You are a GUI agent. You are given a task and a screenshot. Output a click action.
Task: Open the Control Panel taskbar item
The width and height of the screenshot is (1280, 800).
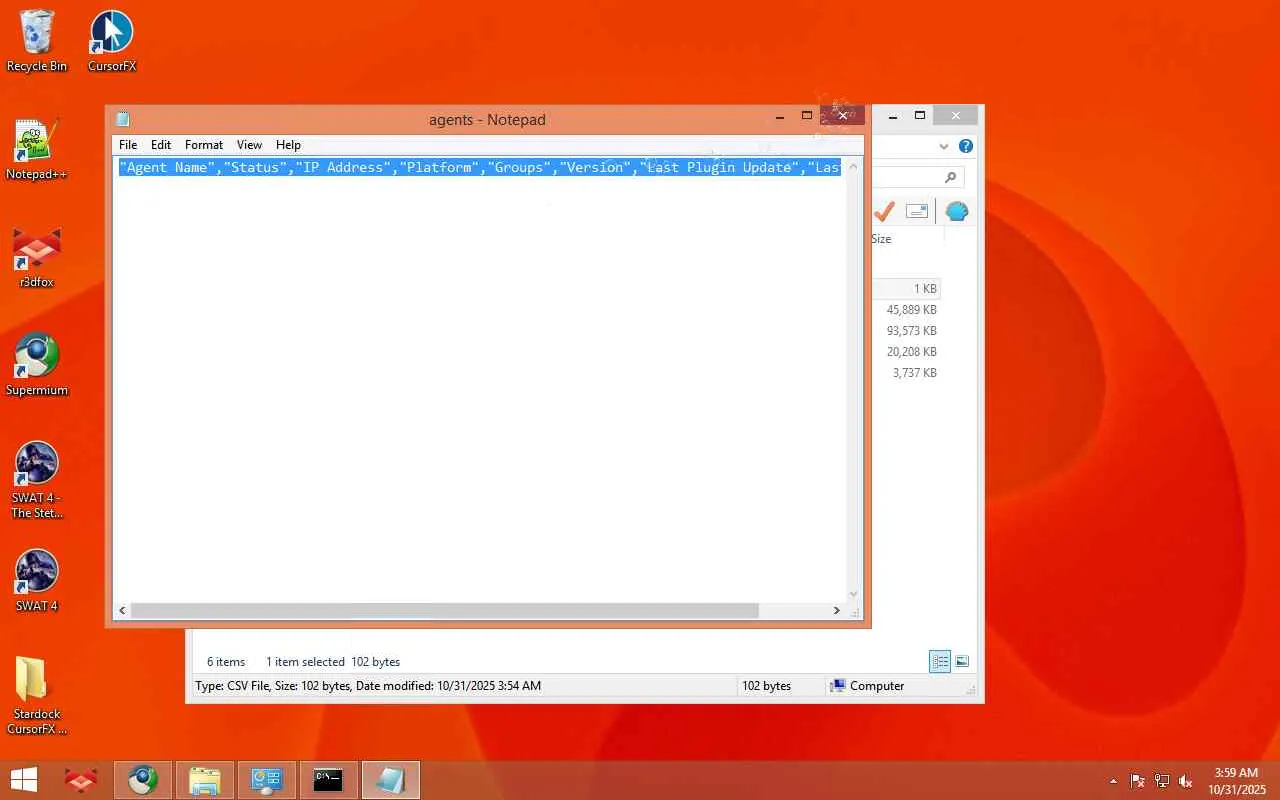pos(266,780)
